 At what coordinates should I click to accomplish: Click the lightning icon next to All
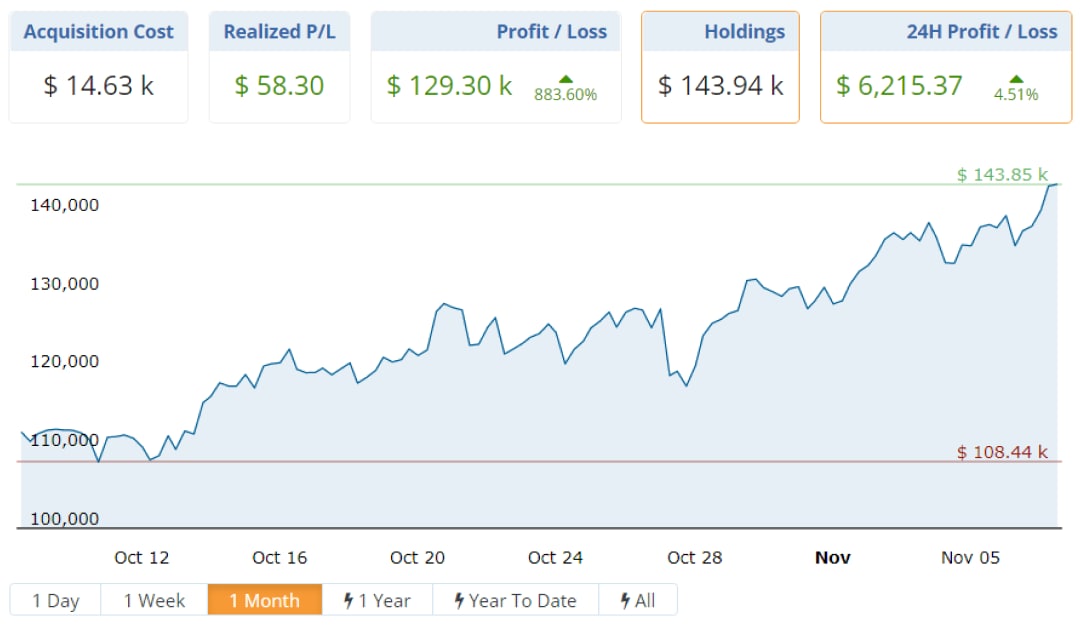625,601
